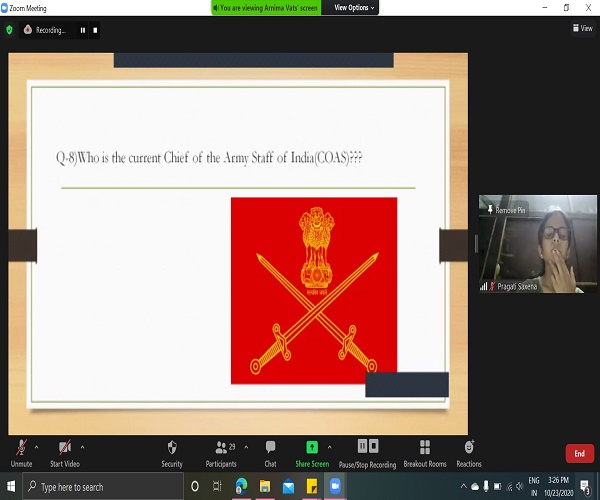
Task: Open File Explorer from the taskbar
Action: click(x=265, y=486)
